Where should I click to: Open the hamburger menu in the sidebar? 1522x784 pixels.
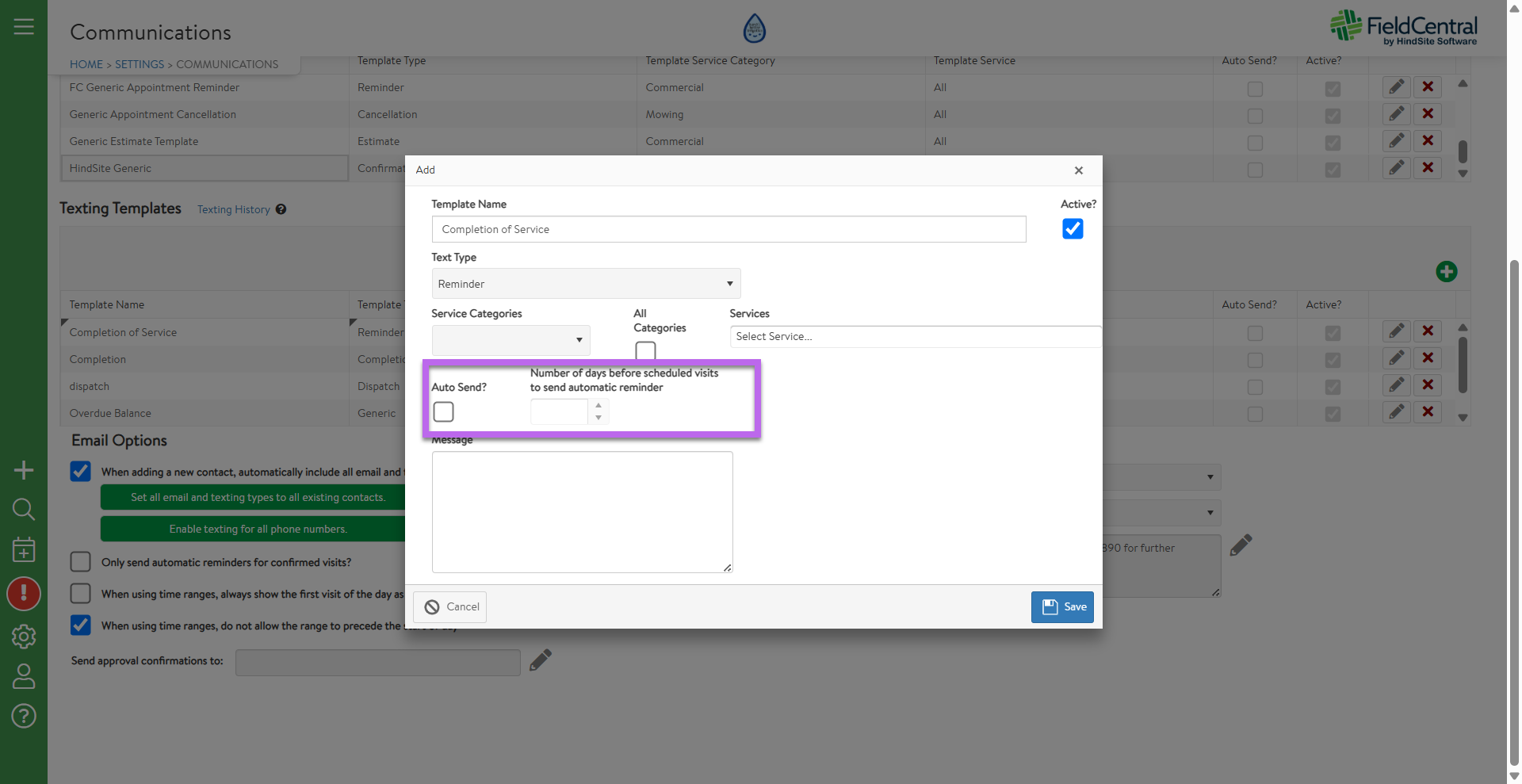(x=24, y=27)
